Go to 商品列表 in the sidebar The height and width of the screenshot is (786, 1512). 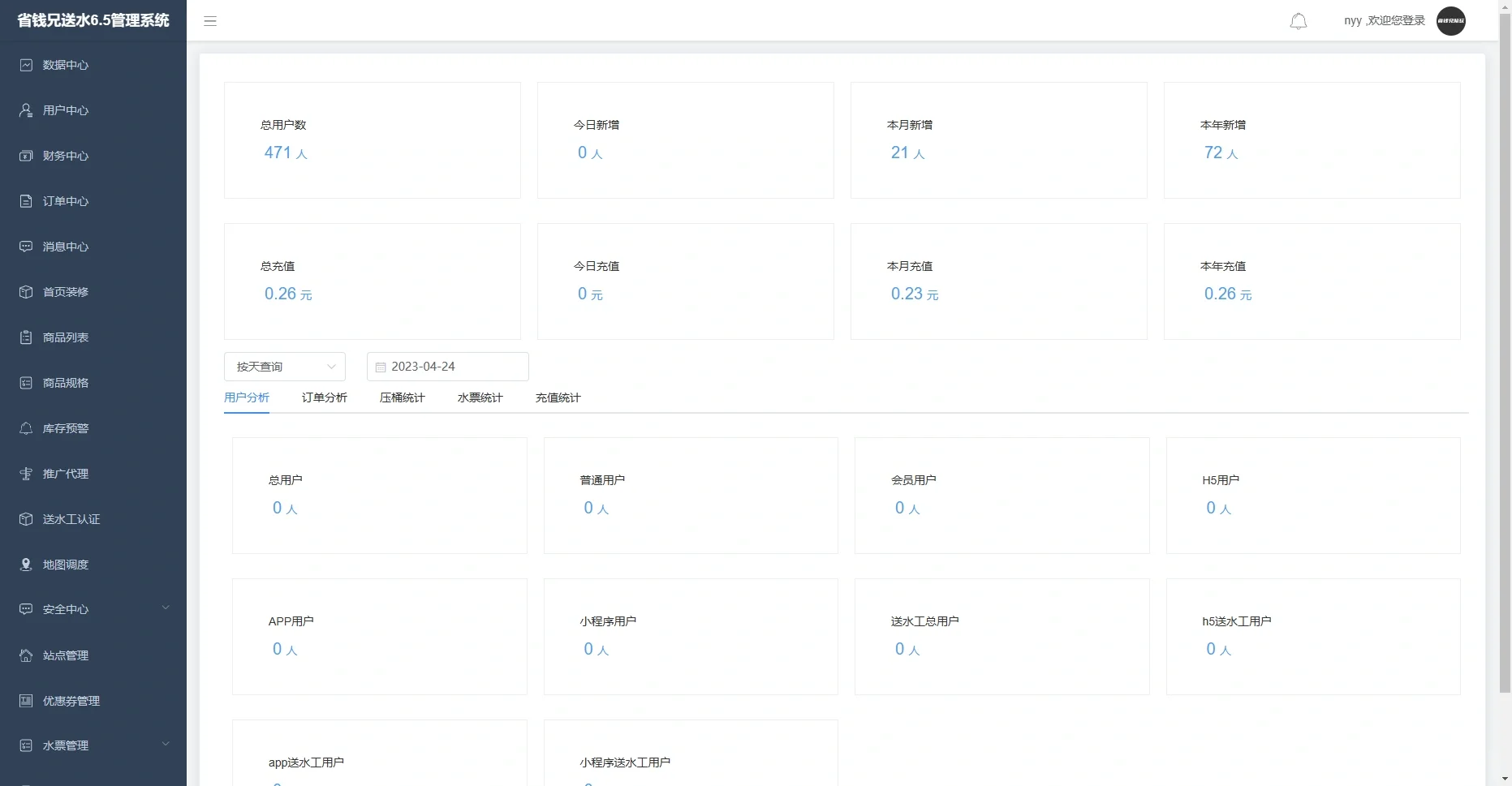point(66,337)
